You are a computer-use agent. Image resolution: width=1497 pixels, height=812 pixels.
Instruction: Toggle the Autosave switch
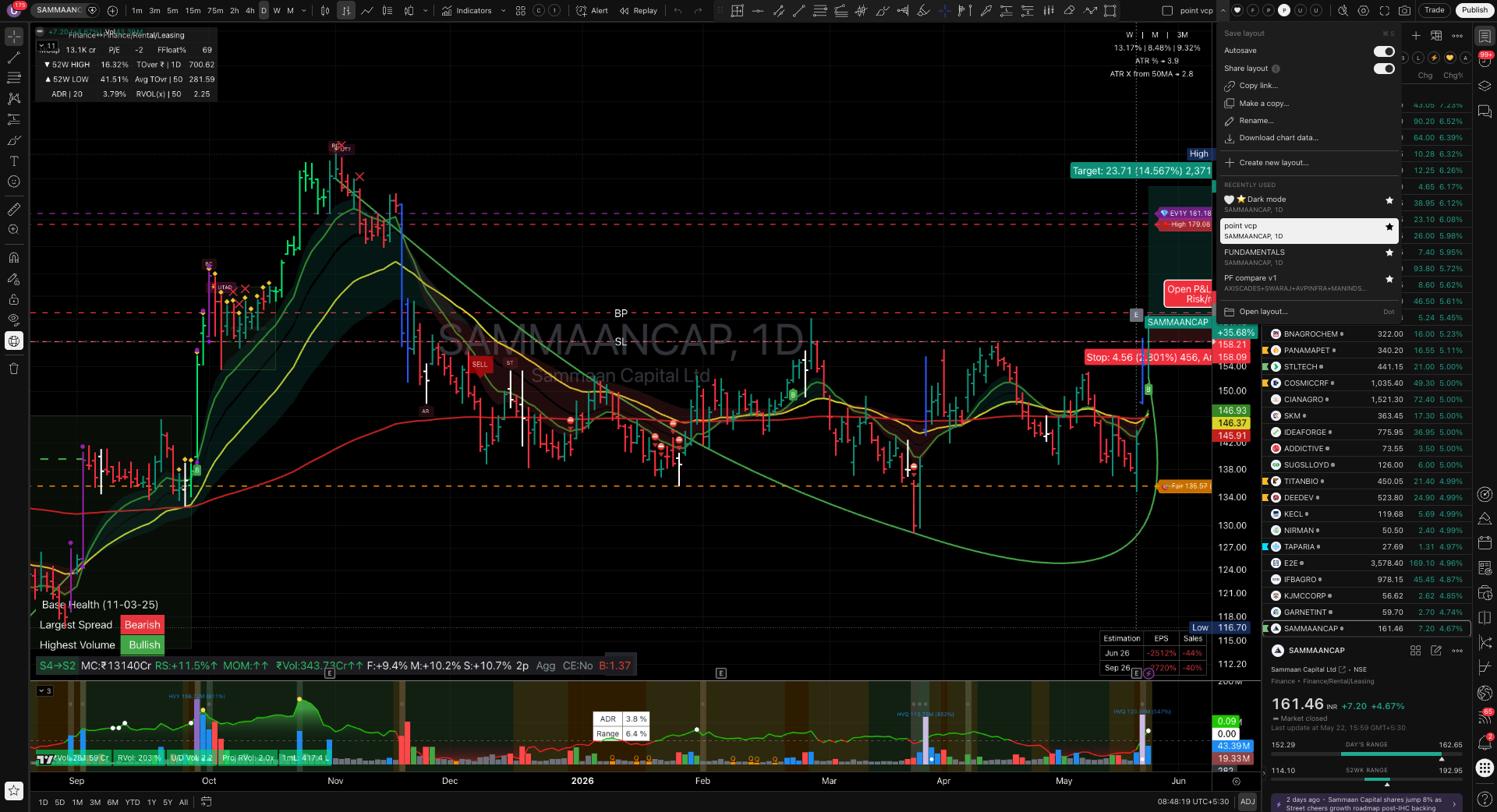click(1384, 51)
